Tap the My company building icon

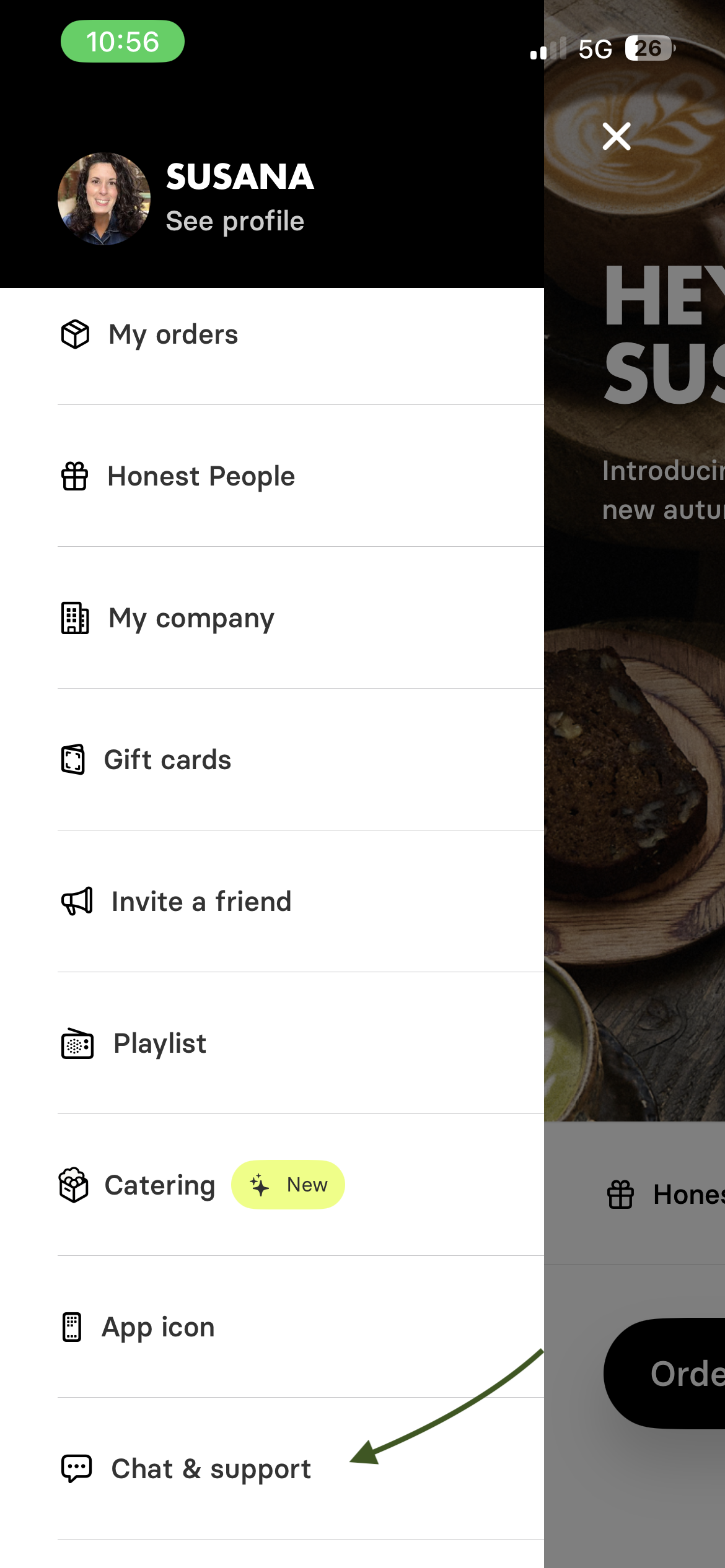pyautogui.click(x=75, y=618)
